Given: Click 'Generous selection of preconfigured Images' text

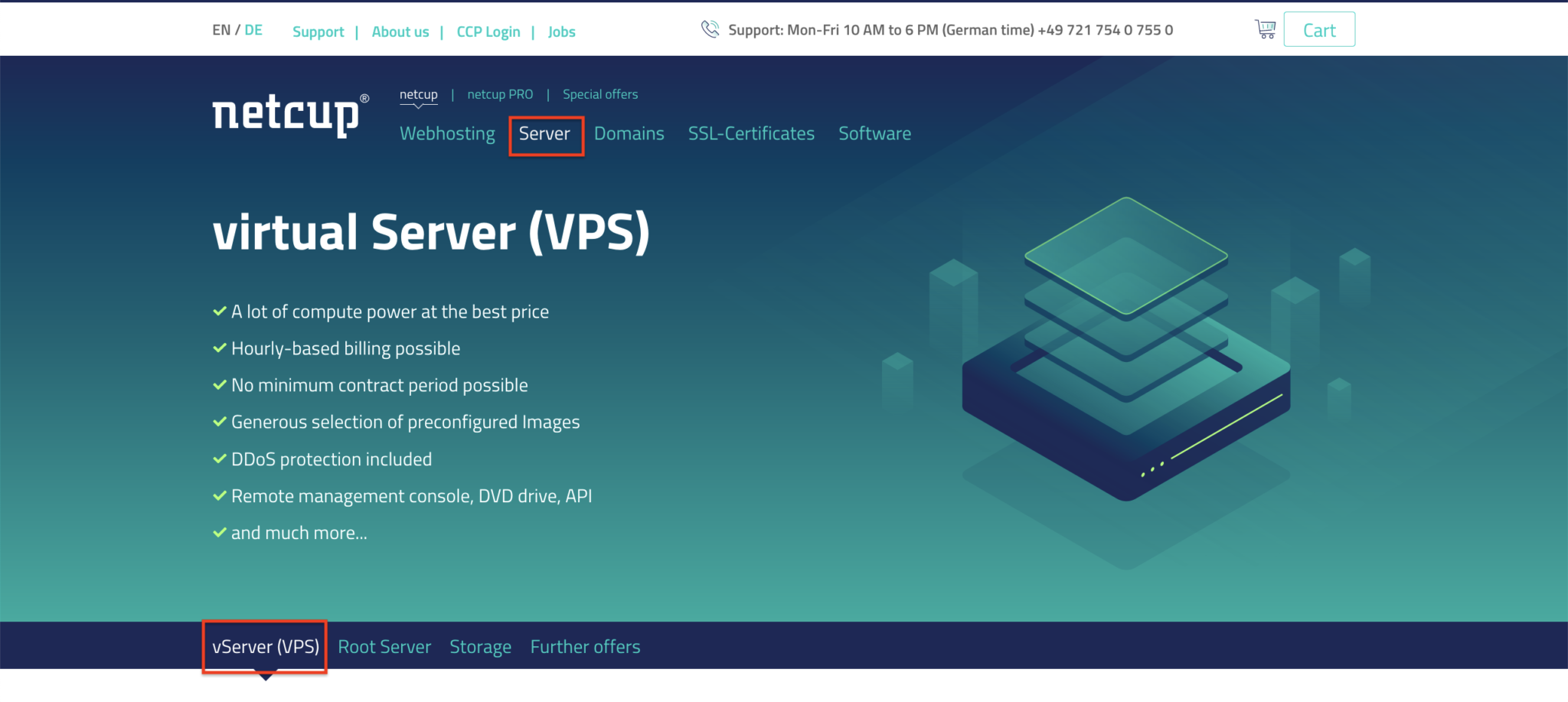Looking at the screenshot, I should click(x=405, y=422).
